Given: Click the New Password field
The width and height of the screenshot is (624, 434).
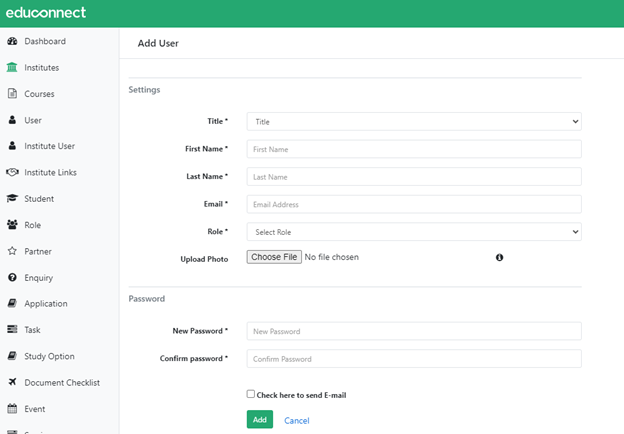Looking at the screenshot, I should (x=414, y=331).
